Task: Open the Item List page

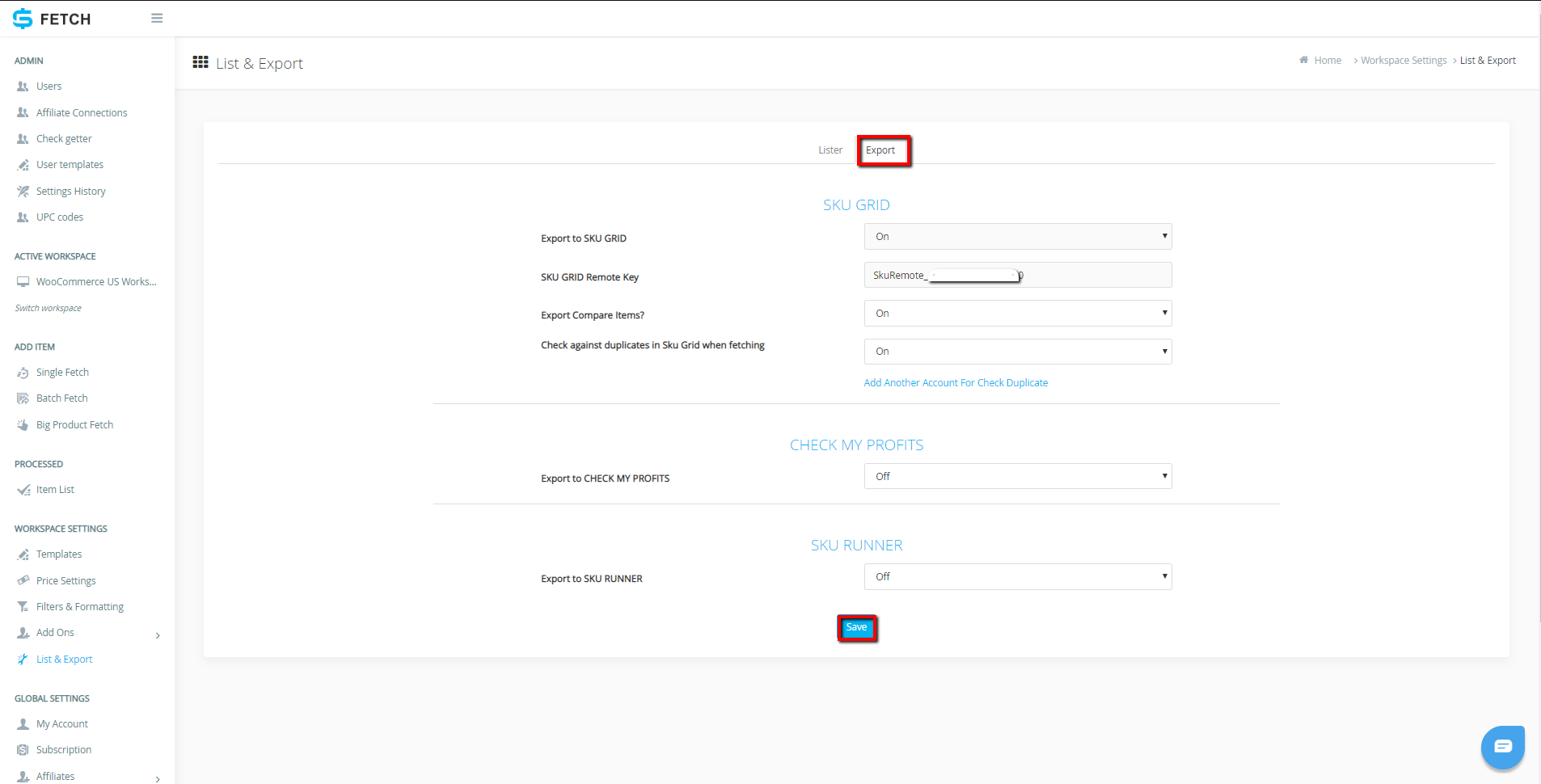Action: 55,490
